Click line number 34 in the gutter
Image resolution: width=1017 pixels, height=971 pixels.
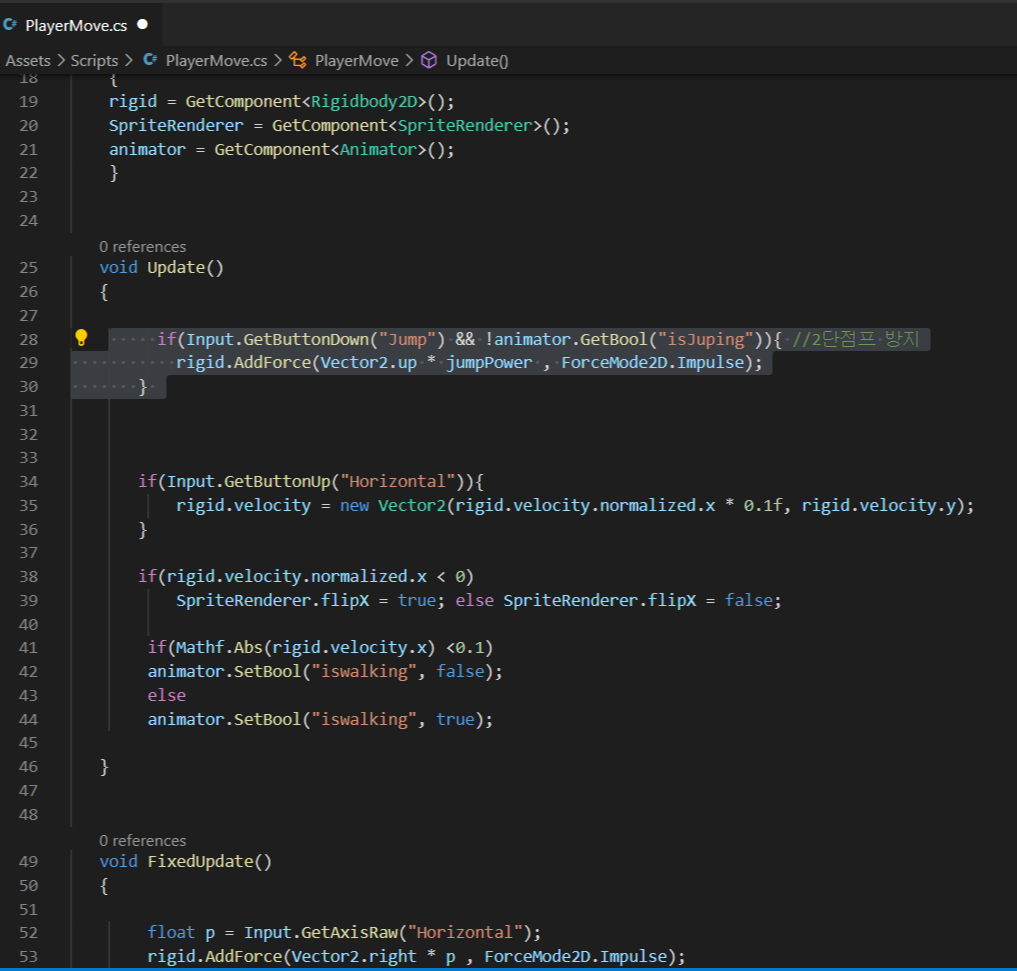pyautogui.click(x=29, y=482)
